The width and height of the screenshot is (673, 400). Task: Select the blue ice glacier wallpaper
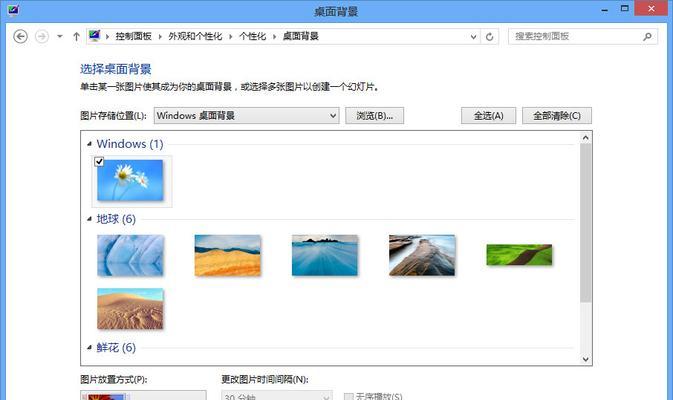point(130,255)
